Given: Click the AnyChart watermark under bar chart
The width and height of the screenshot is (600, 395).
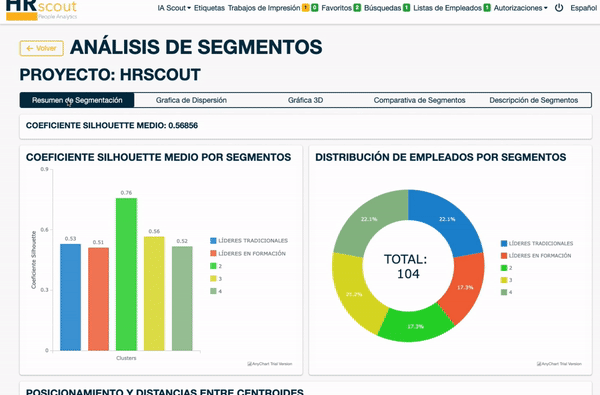Looking at the screenshot, I should [270, 364].
